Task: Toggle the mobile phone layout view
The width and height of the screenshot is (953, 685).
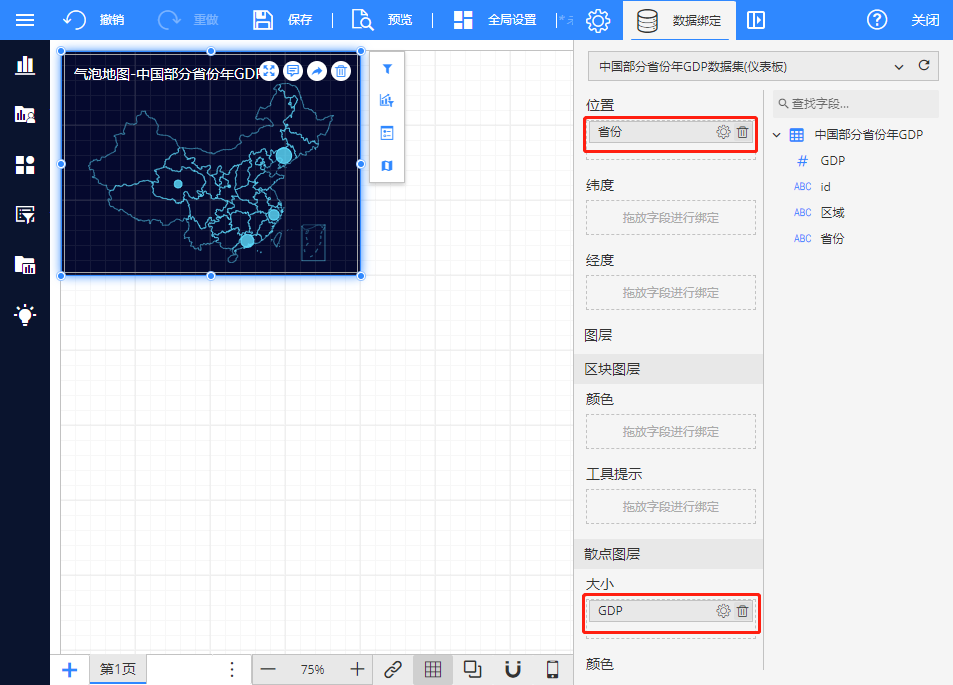Action: pos(552,670)
